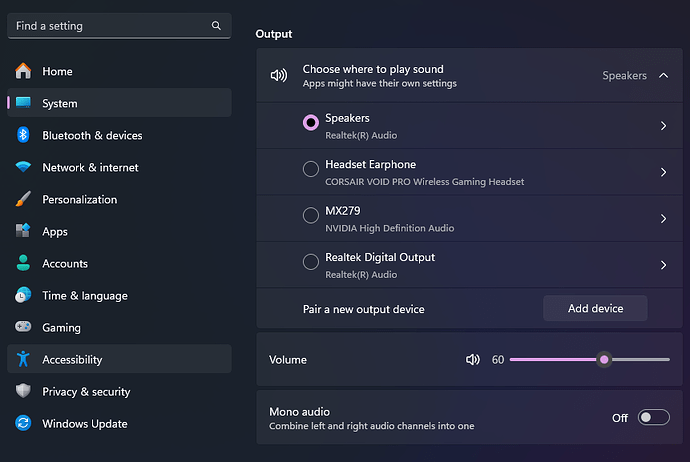The width and height of the screenshot is (690, 462).
Task: Click the Network Wi-Fi icon
Action: 23,167
